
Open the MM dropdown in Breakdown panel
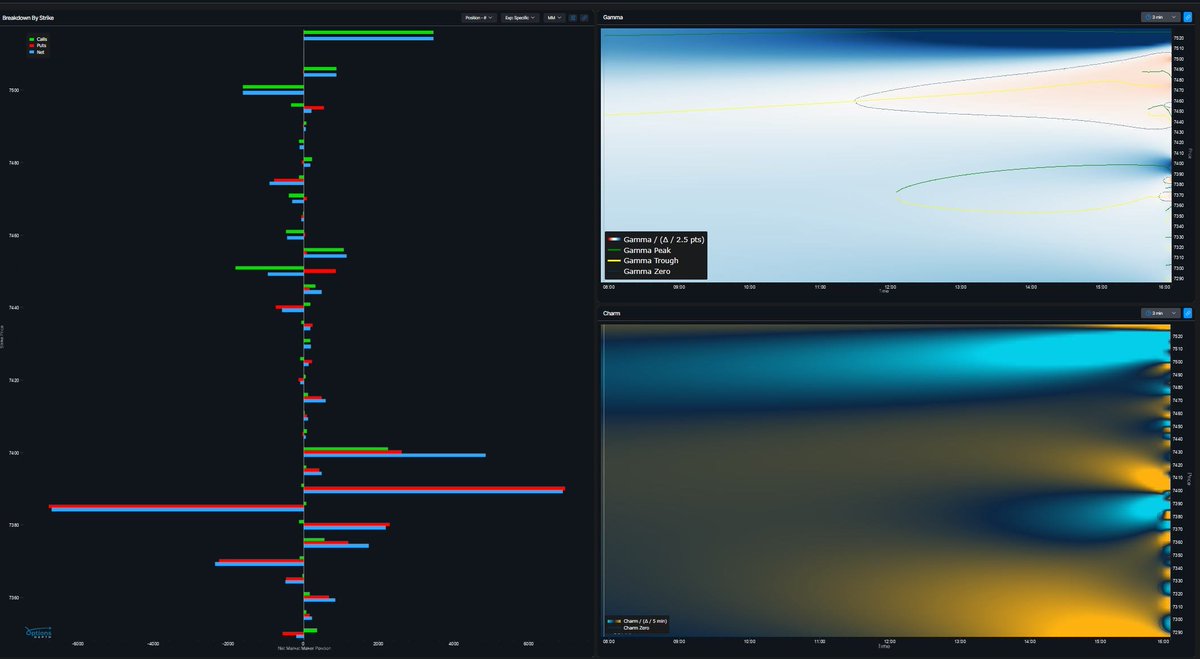554,18
